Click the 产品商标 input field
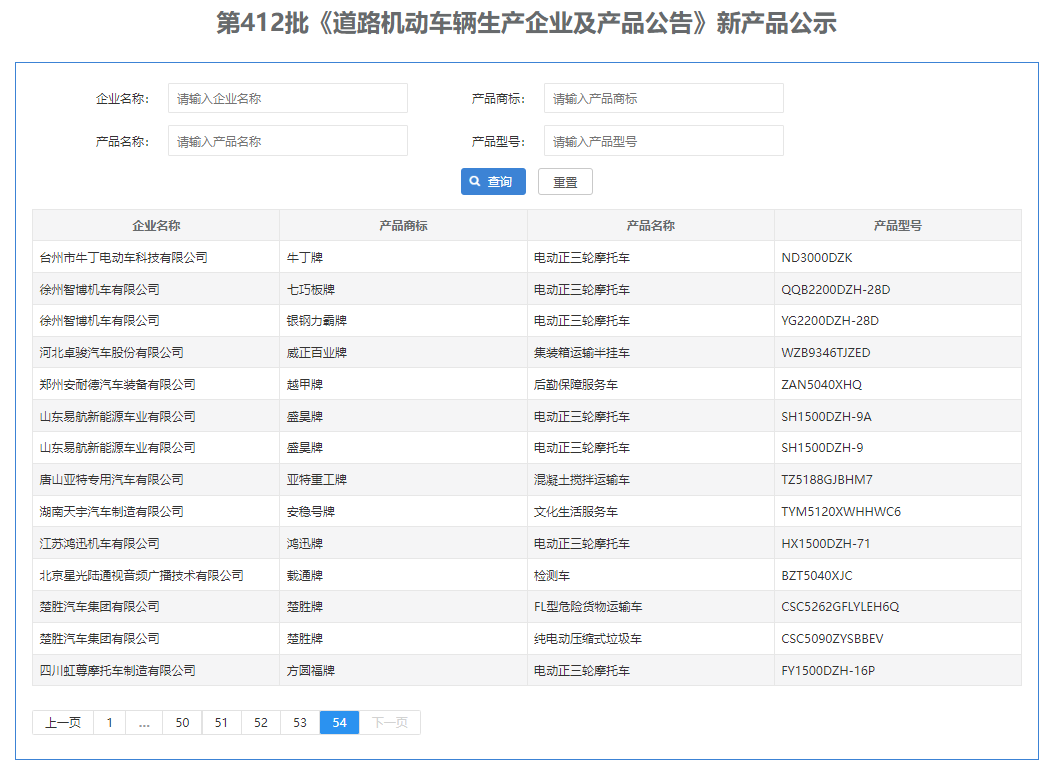 click(x=663, y=99)
